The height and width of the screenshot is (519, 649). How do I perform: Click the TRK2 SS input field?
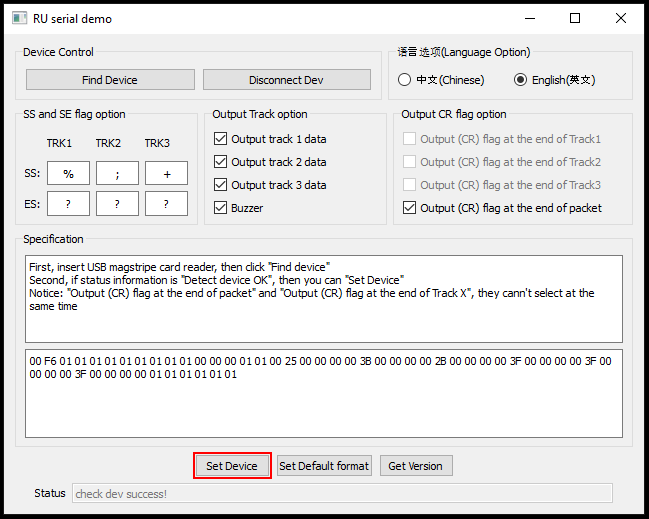point(117,174)
